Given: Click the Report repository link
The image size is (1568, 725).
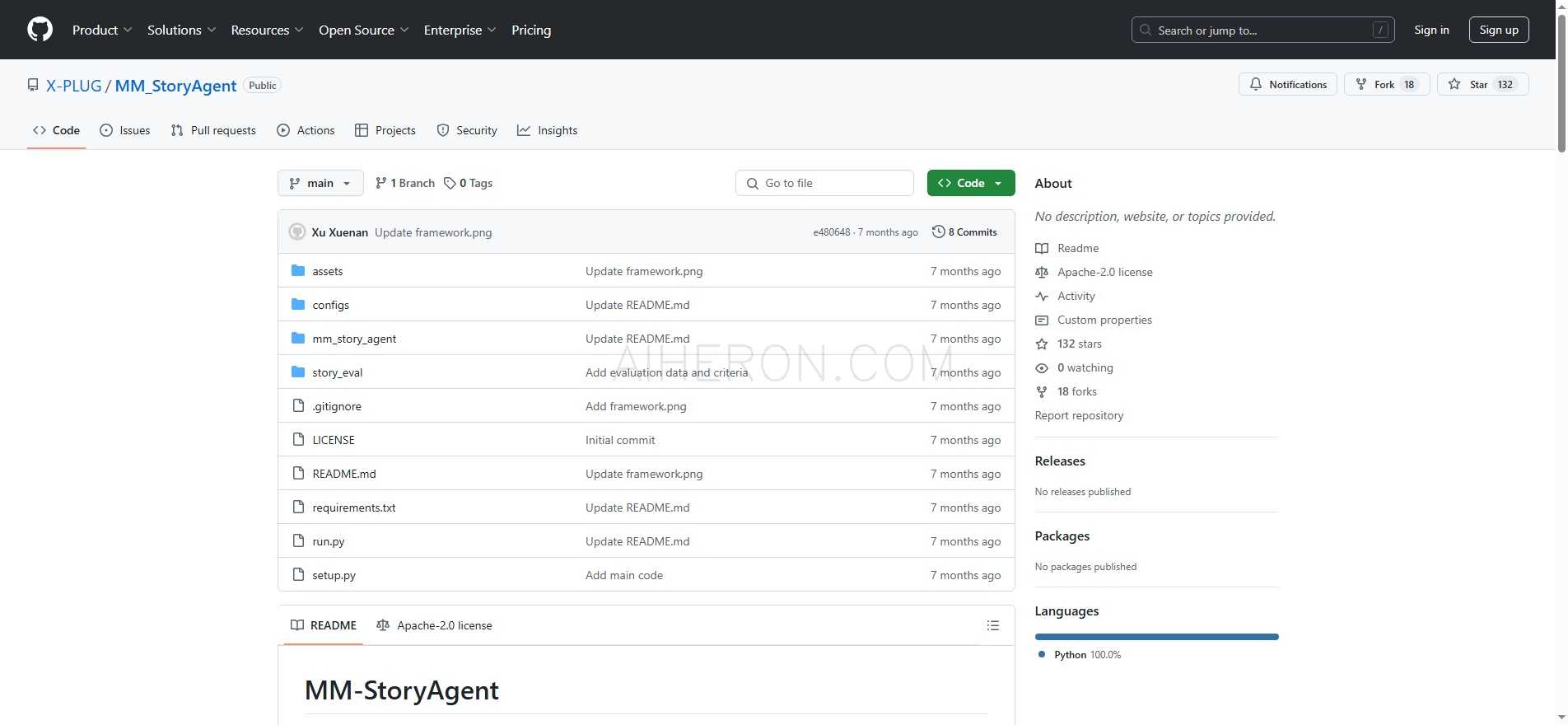Looking at the screenshot, I should (x=1079, y=415).
